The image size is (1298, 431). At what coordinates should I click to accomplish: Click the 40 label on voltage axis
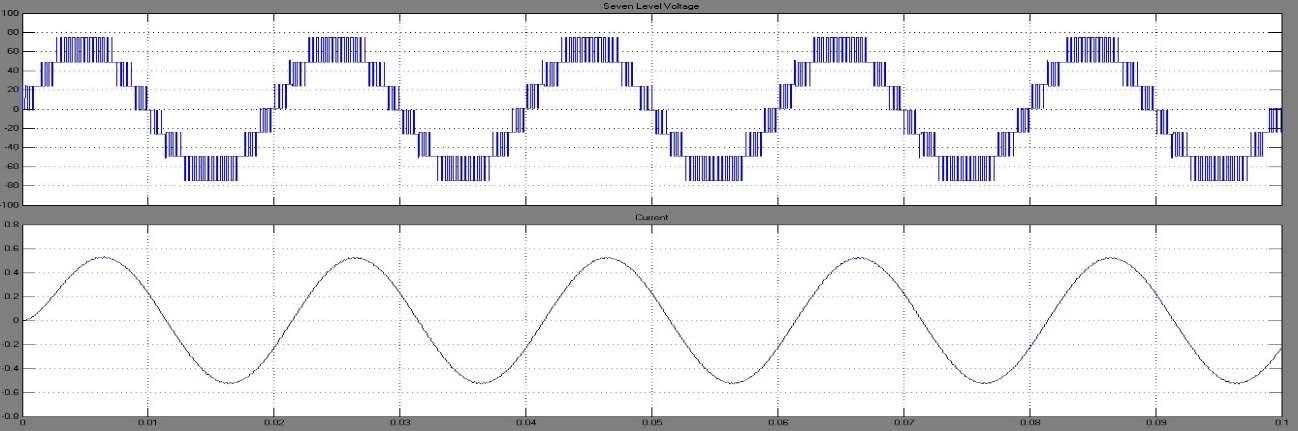tap(13, 71)
